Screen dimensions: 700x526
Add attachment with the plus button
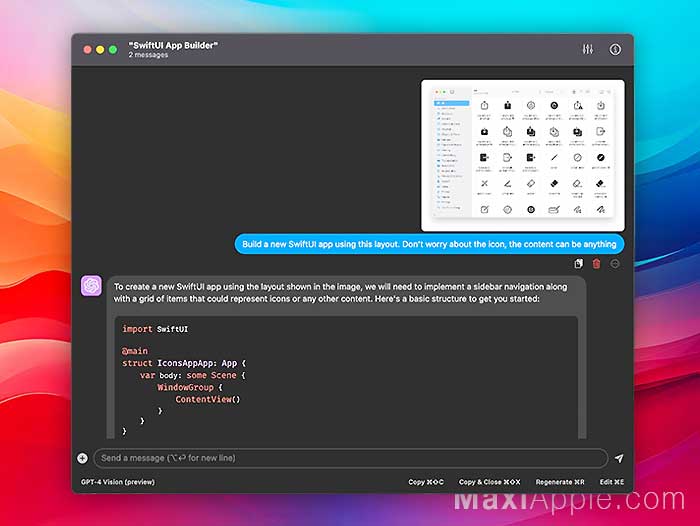coord(82,458)
